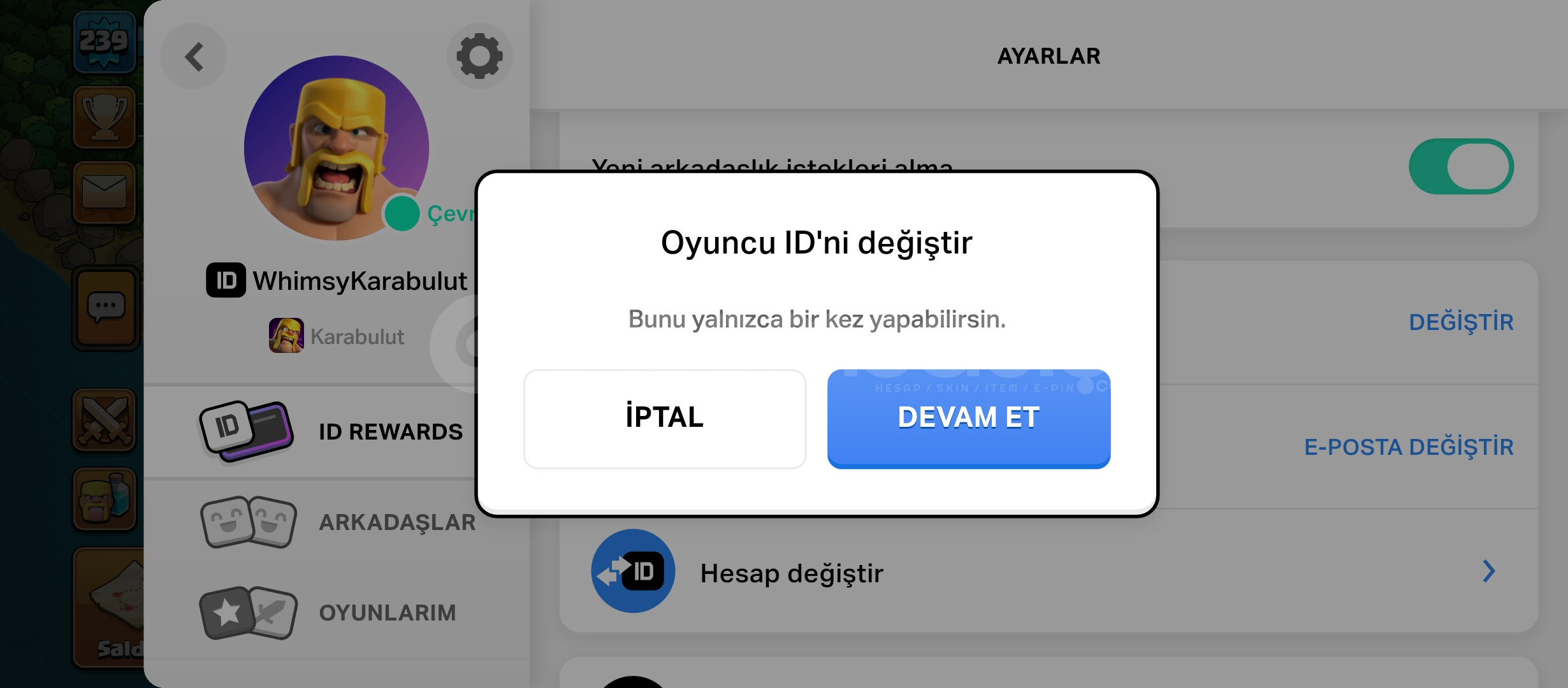Screen dimensions: 1568x688
Task: Click the DEVAM ET button
Action: [x=969, y=419]
